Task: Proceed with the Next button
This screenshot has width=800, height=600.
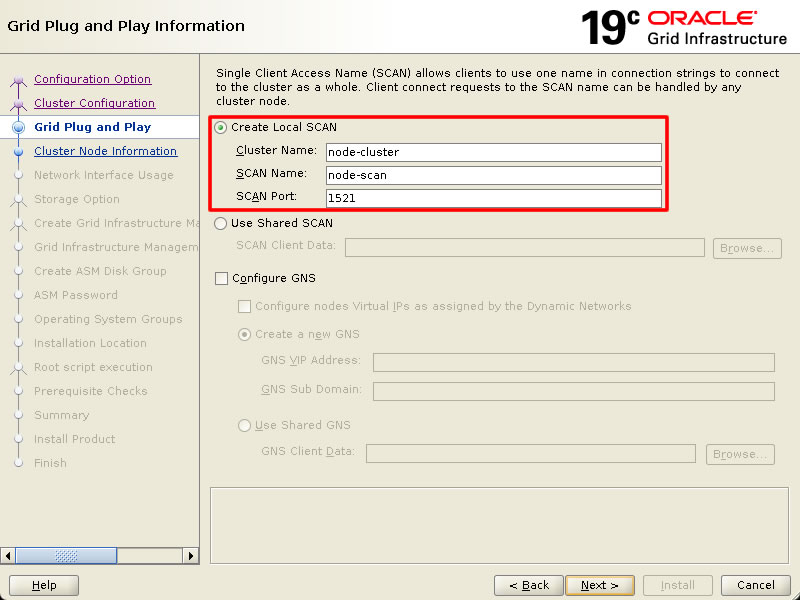Action: 600,585
